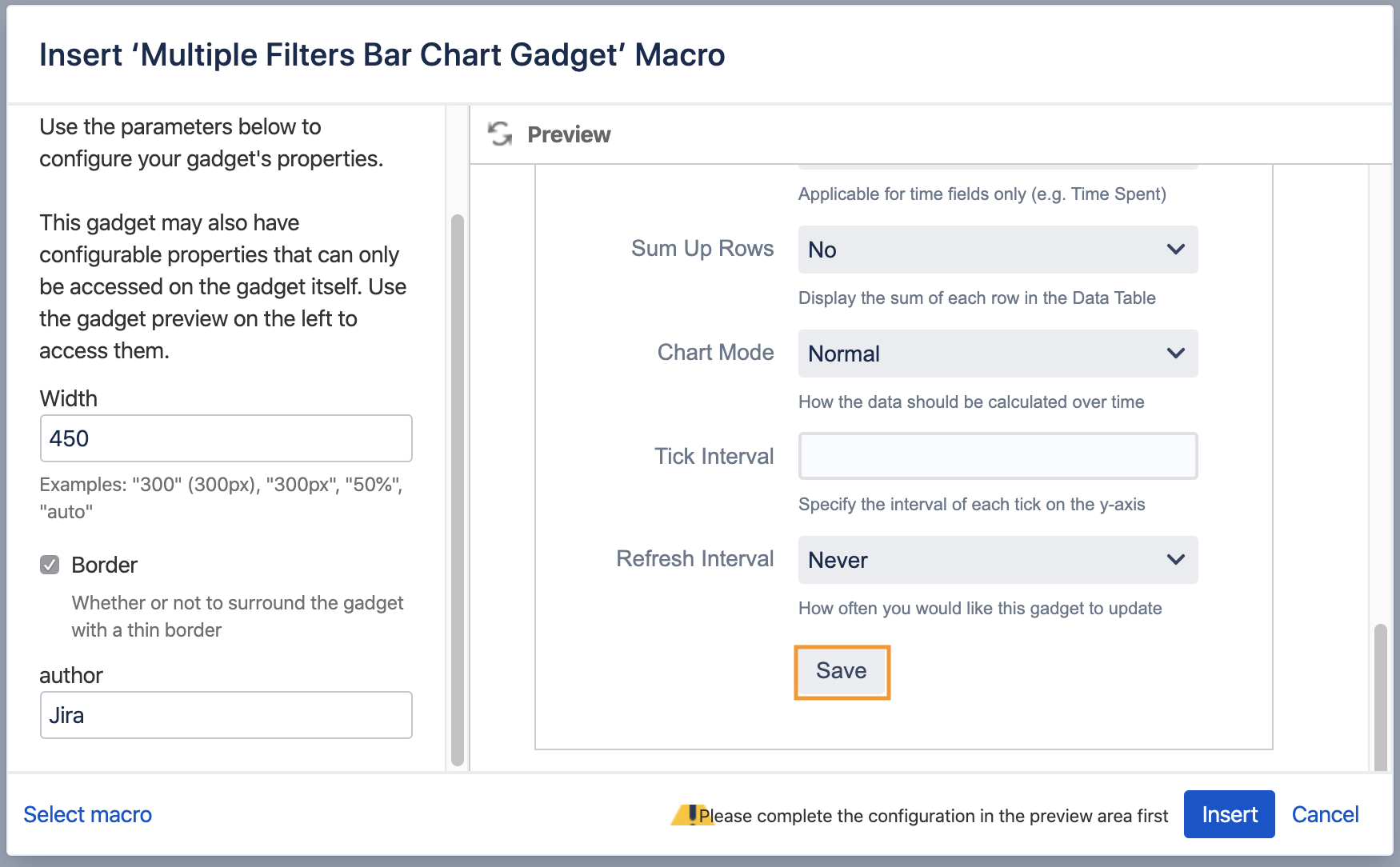Focus the empty Tick Interval field
Image resolution: width=1400 pixels, height=867 pixels.
pyautogui.click(x=997, y=456)
